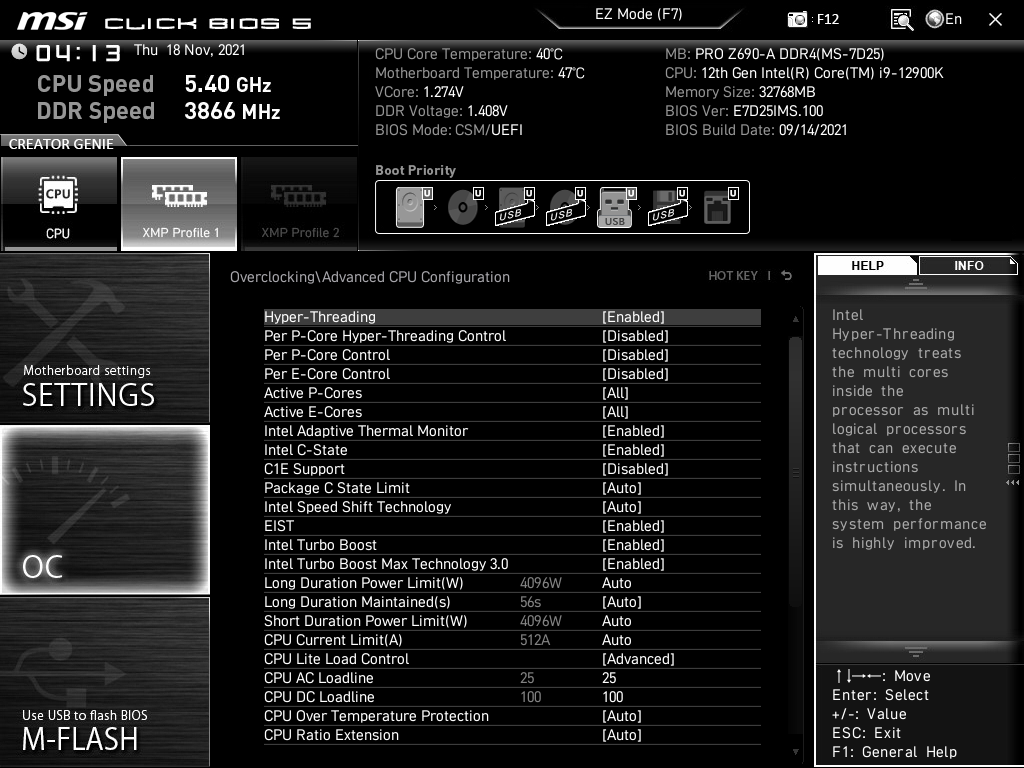Switch to the INFO tab
Screen dimensions: 1024x768
tap(968, 265)
